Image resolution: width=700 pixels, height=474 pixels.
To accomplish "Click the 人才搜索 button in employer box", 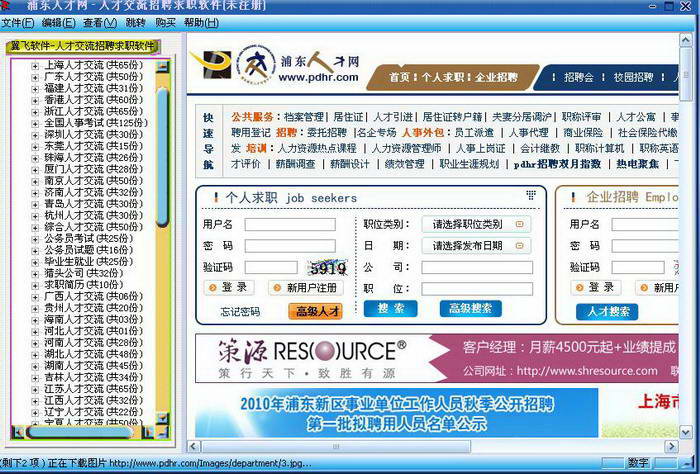I will click(607, 312).
